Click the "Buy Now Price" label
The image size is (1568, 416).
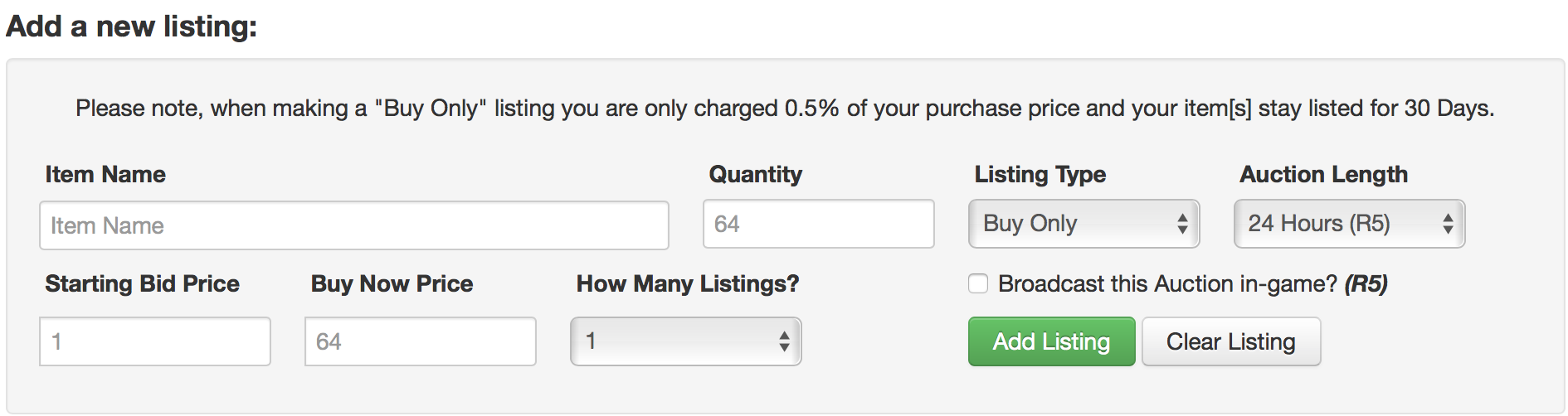coord(392,284)
